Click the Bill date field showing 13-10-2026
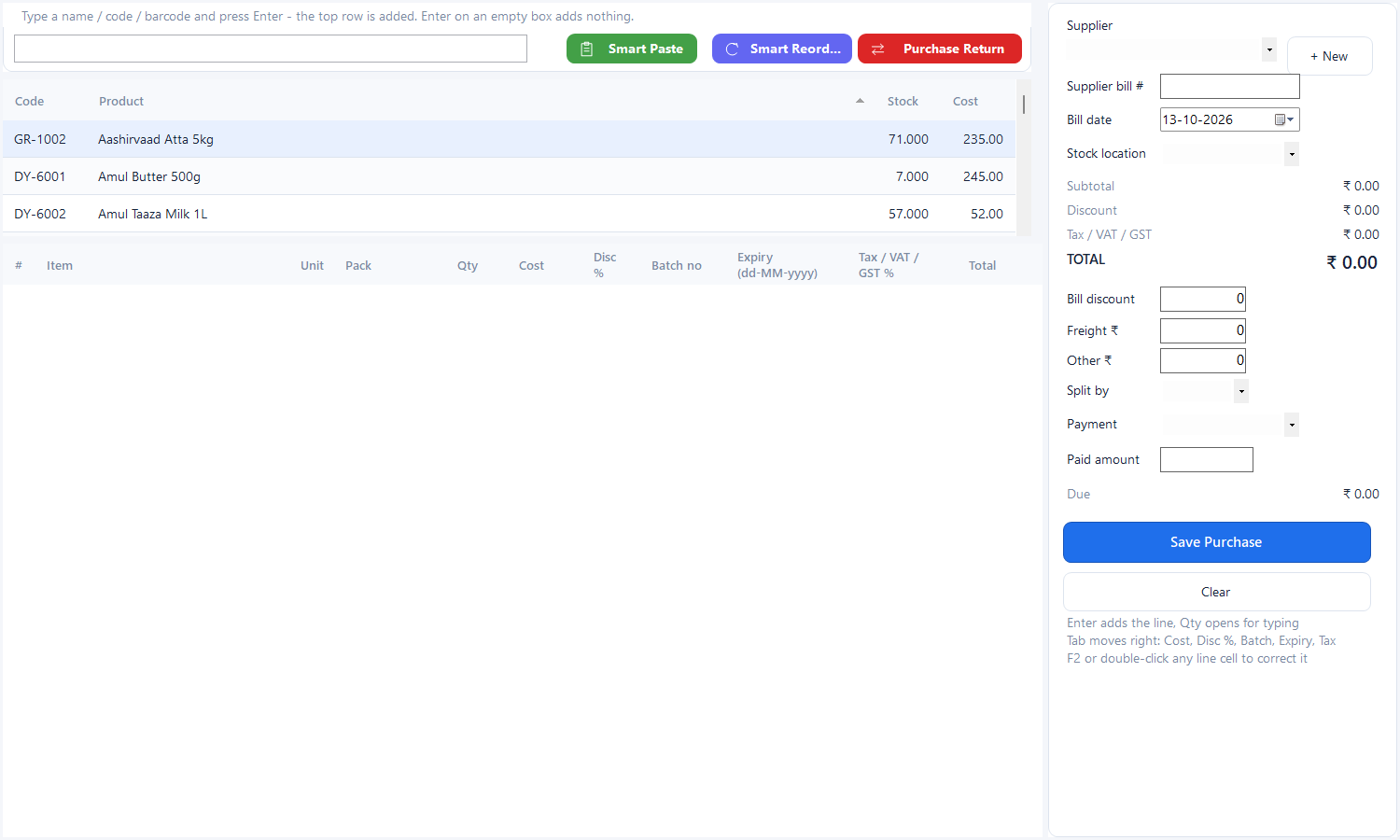The image size is (1400, 840). click(1230, 119)
